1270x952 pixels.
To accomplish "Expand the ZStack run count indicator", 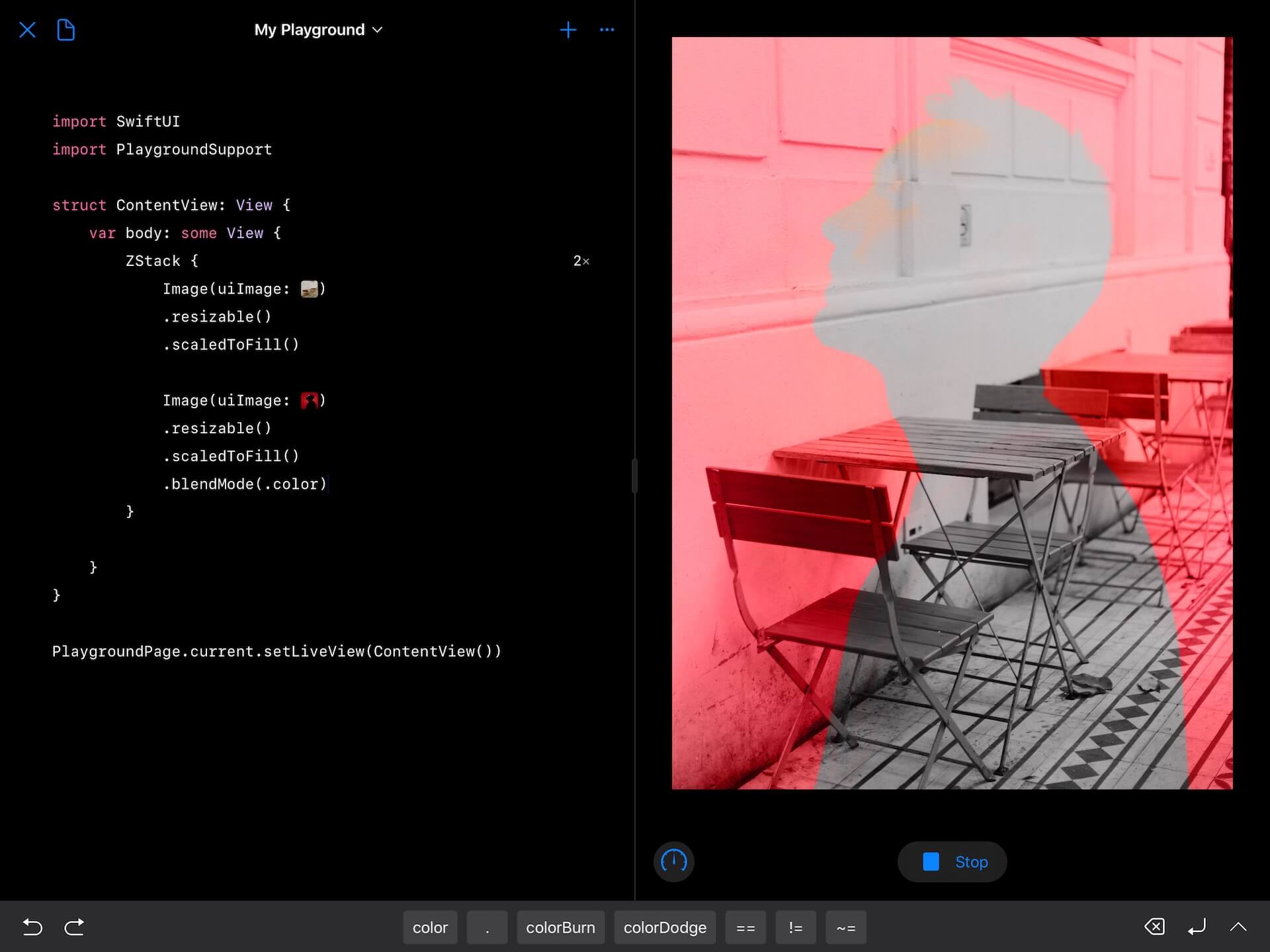I will tap(581, 261).
